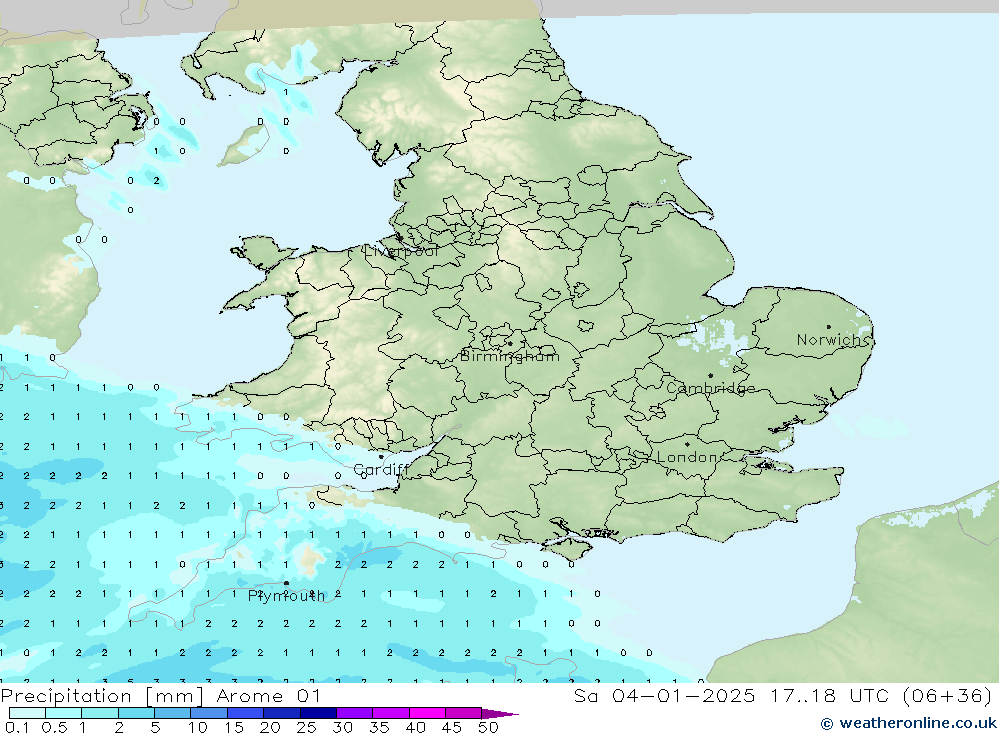Pick the 20–25 mm legend swatch
1000x733 pixels.
[281, 713]
